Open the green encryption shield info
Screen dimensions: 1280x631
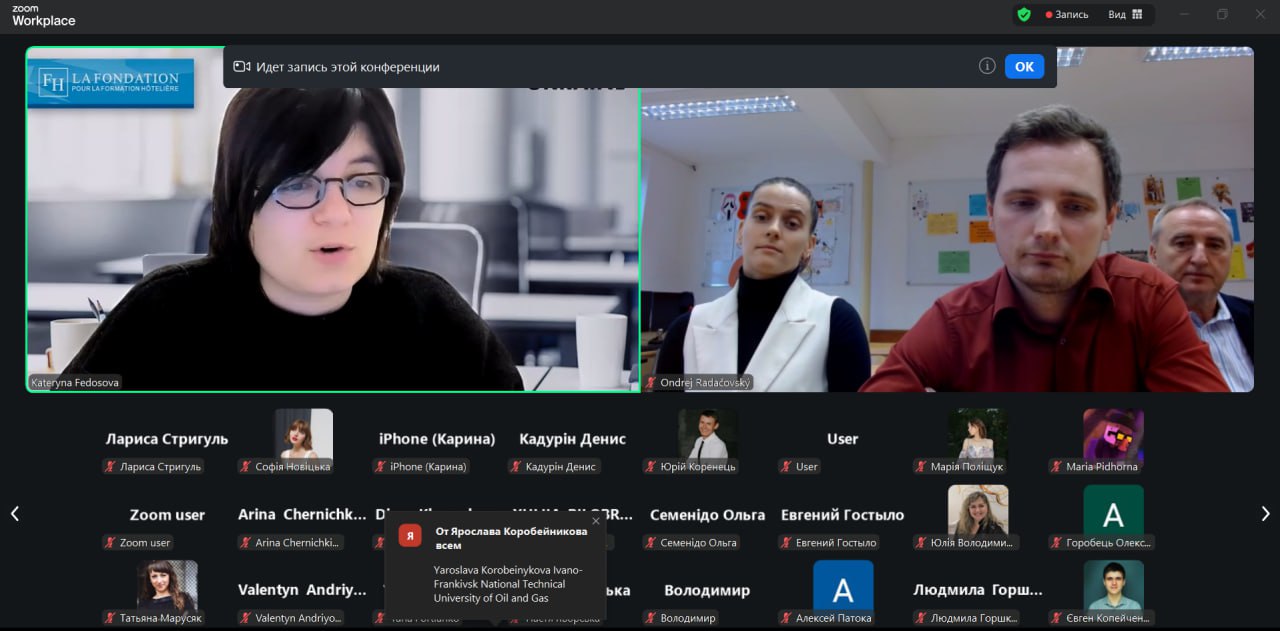[1023, 14]
